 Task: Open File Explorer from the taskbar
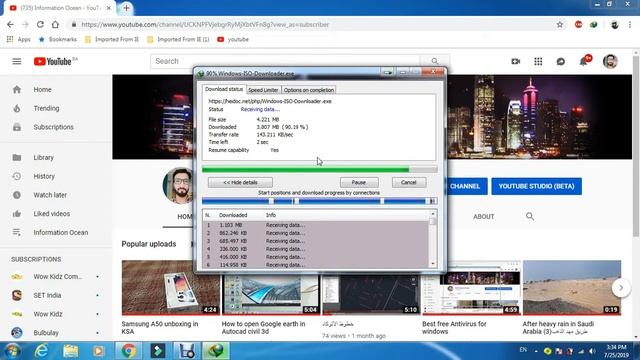click(x=71, y=351)
